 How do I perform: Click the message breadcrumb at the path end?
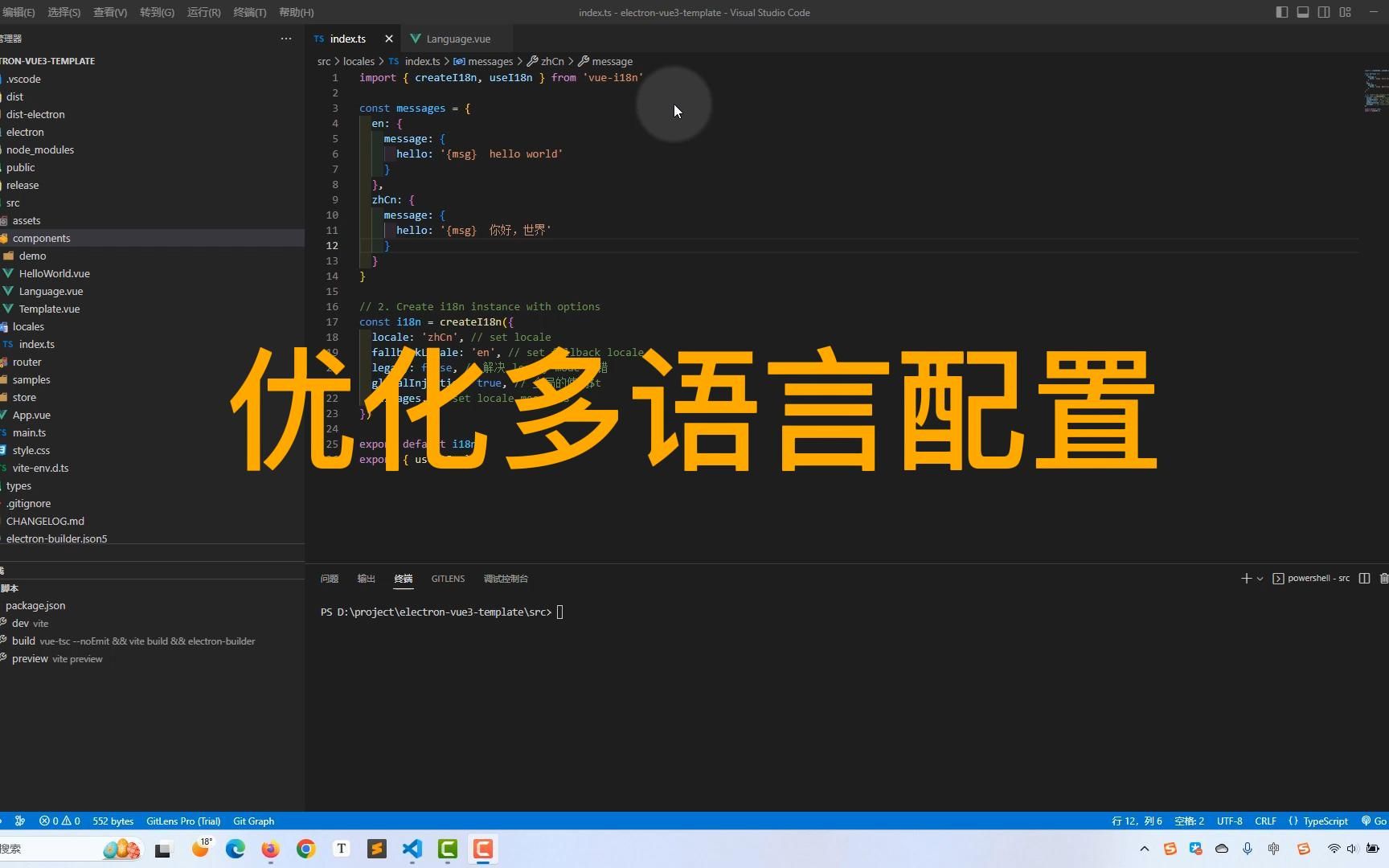tap(605, 61)
